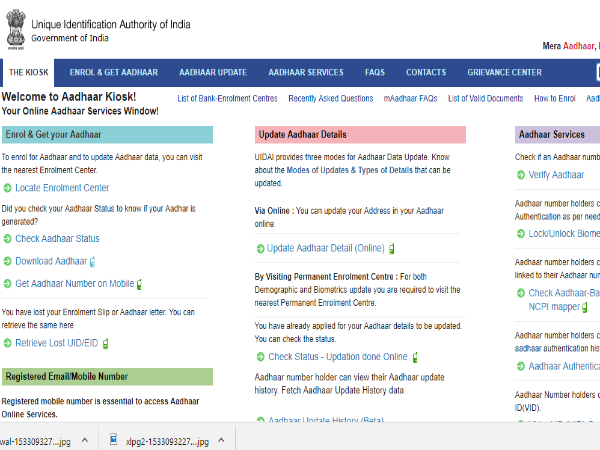The height and width of the screenshot is (450, 600).
Task: Click the Government of India emblem logo
Action: (15, 29)
